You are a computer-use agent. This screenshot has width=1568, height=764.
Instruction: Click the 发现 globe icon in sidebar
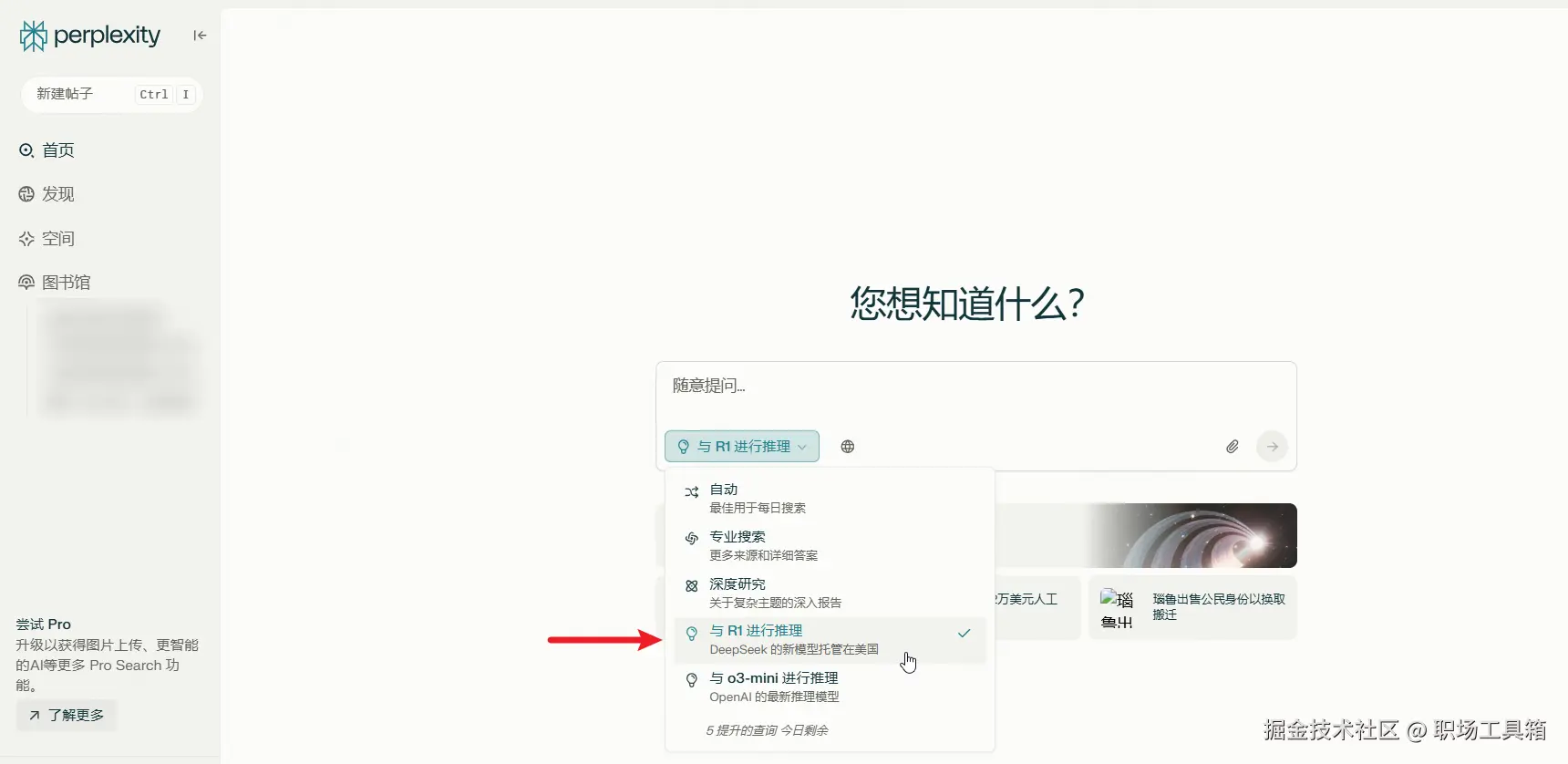[26, 194]
